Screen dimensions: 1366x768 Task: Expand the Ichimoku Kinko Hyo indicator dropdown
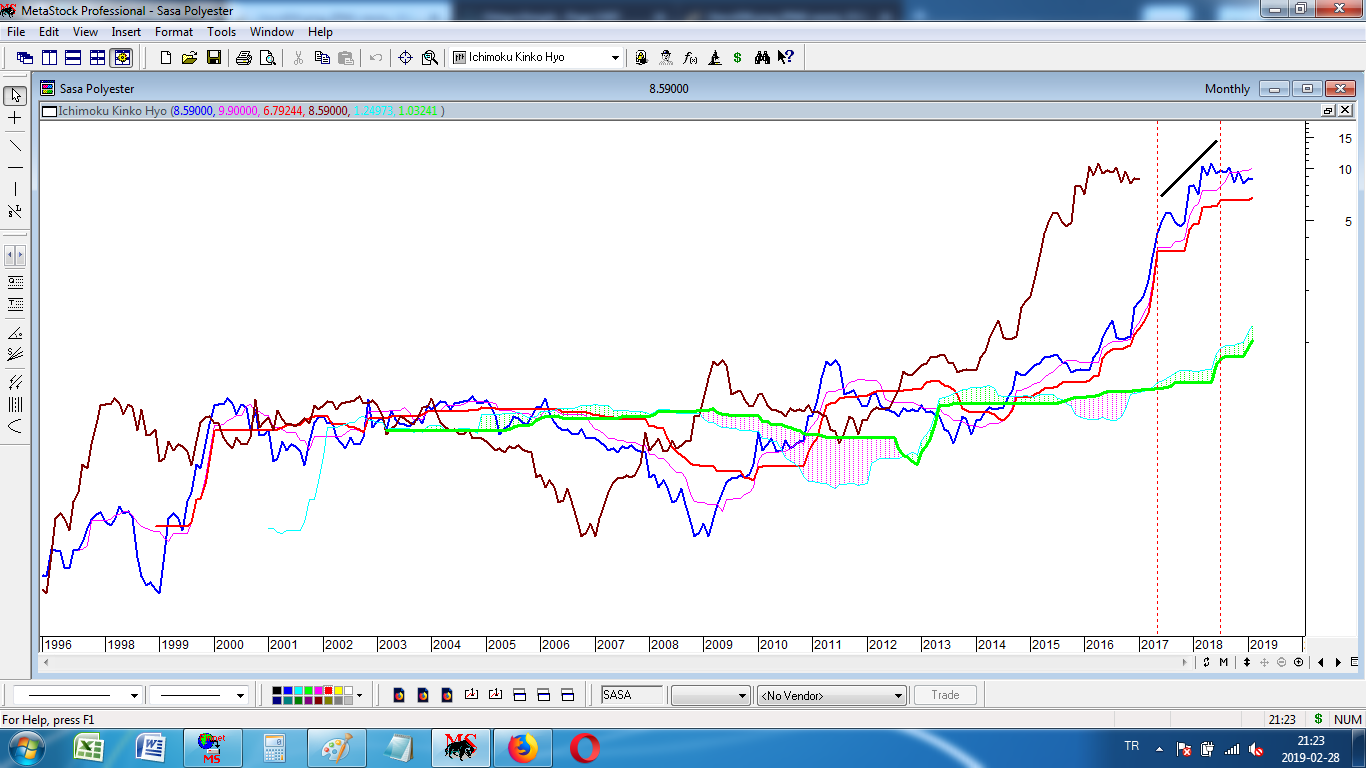[x=615, y=58]
